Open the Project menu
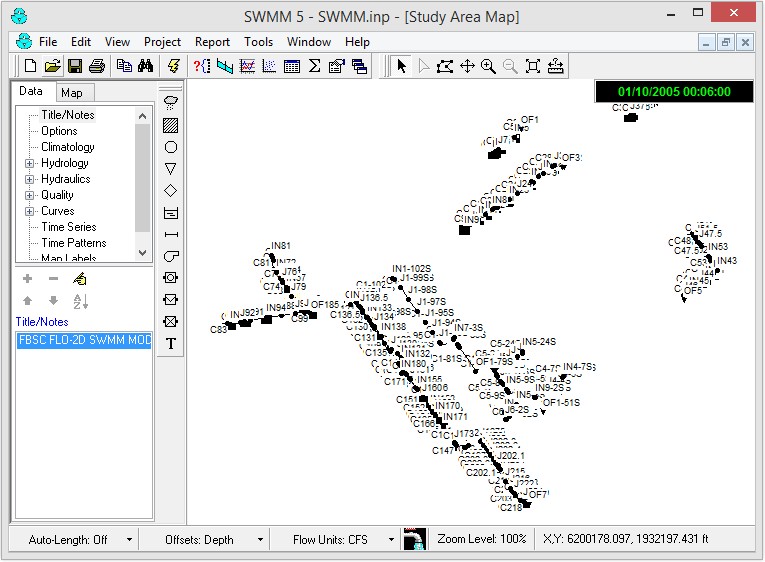This screenshot has width=765, height=562. click(162, 42)
